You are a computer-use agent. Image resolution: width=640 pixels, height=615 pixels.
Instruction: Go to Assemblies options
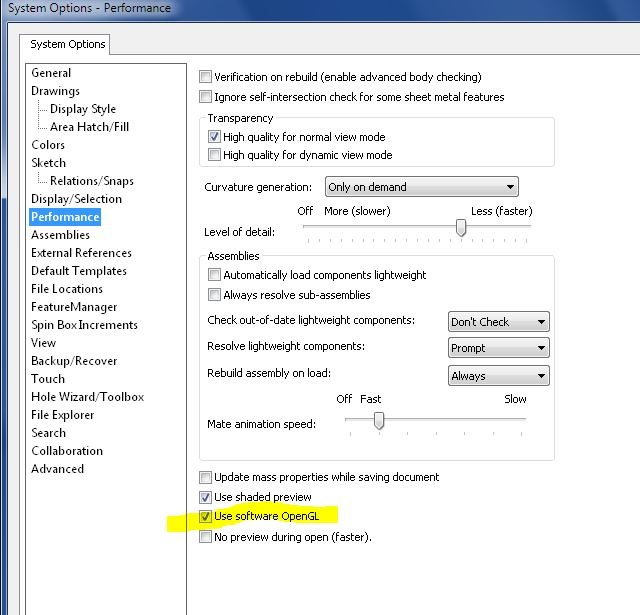click(x=60, y=235)
